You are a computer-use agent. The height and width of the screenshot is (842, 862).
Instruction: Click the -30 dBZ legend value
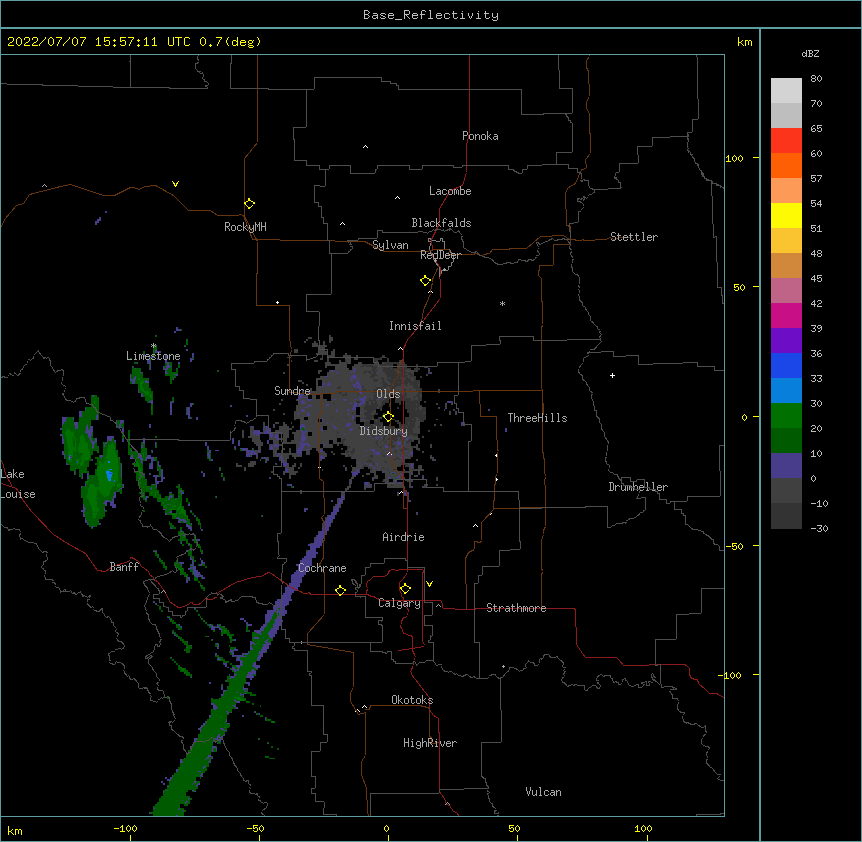819,528
